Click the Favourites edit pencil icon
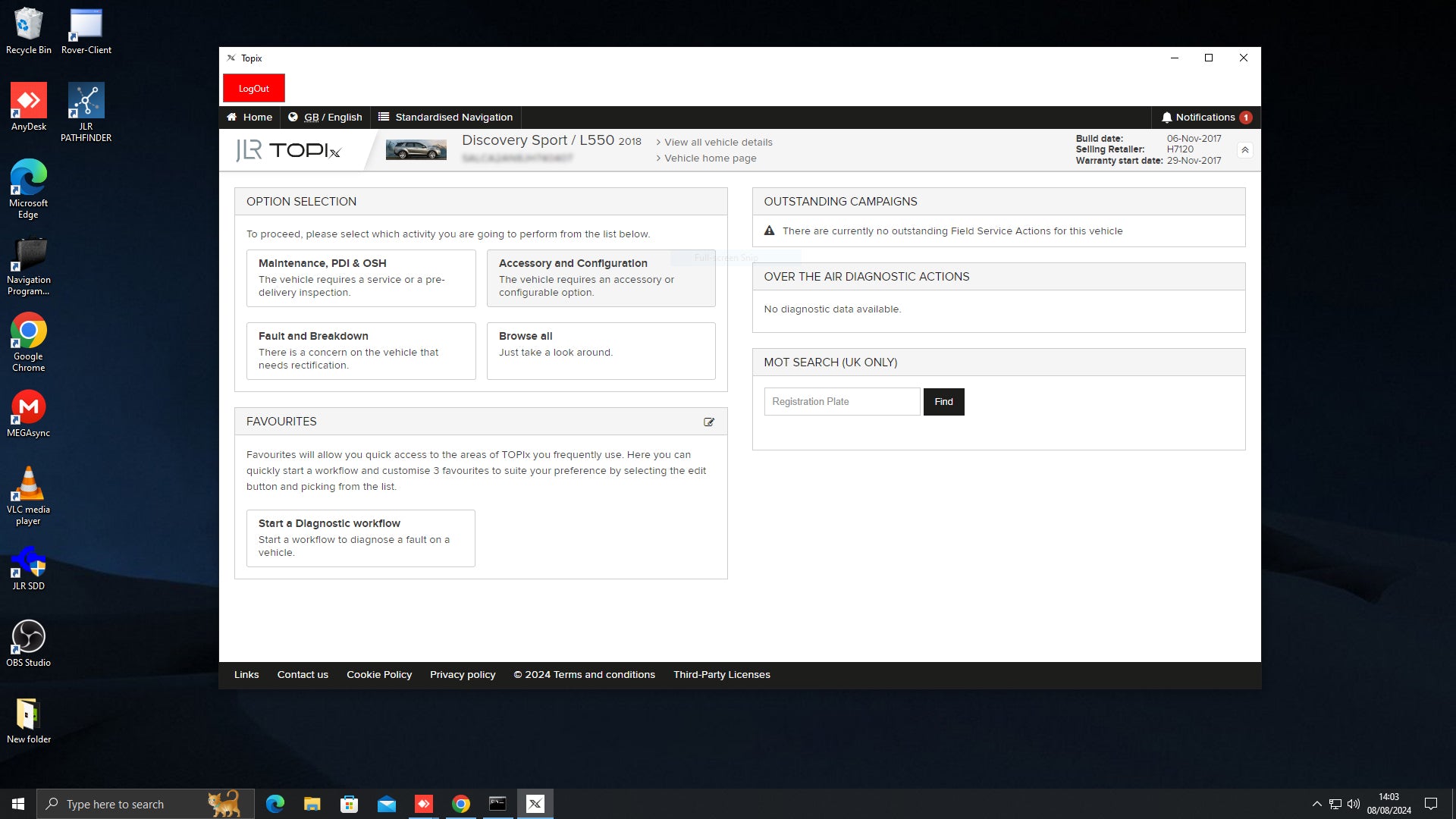Image resolution: width=1456 pixels, height=819 pixels. [x=710, y=421]
